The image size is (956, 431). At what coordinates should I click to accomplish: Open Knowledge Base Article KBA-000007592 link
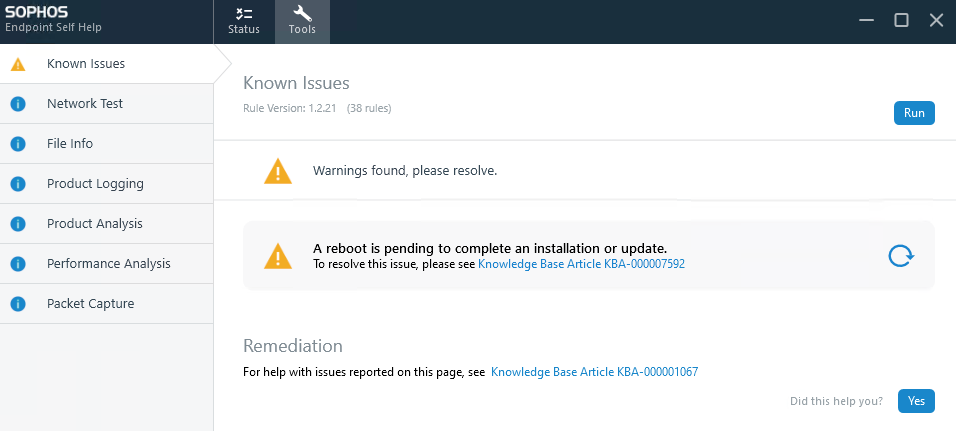click(581, 265)
